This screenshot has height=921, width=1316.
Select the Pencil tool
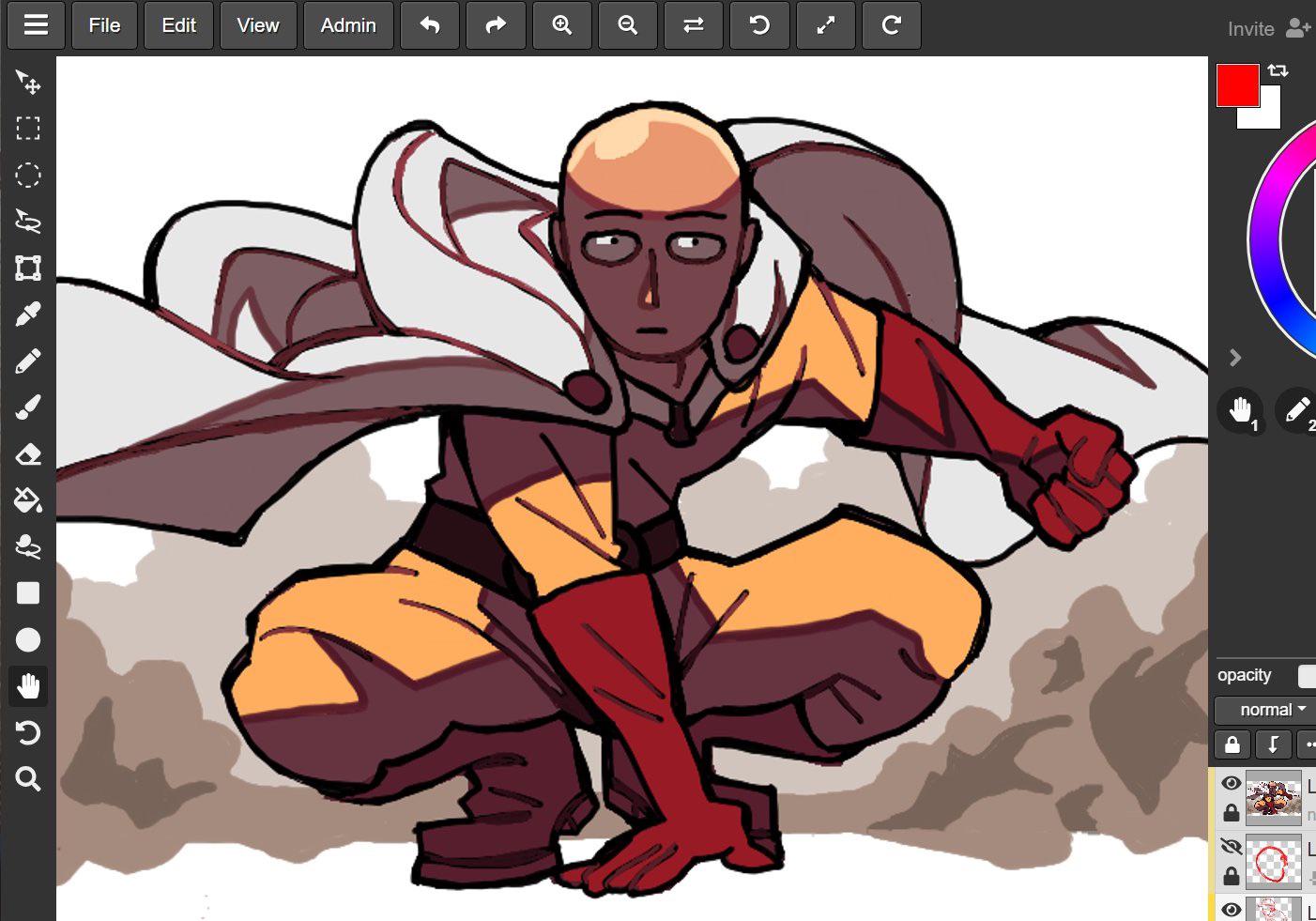tap(28, 358)
